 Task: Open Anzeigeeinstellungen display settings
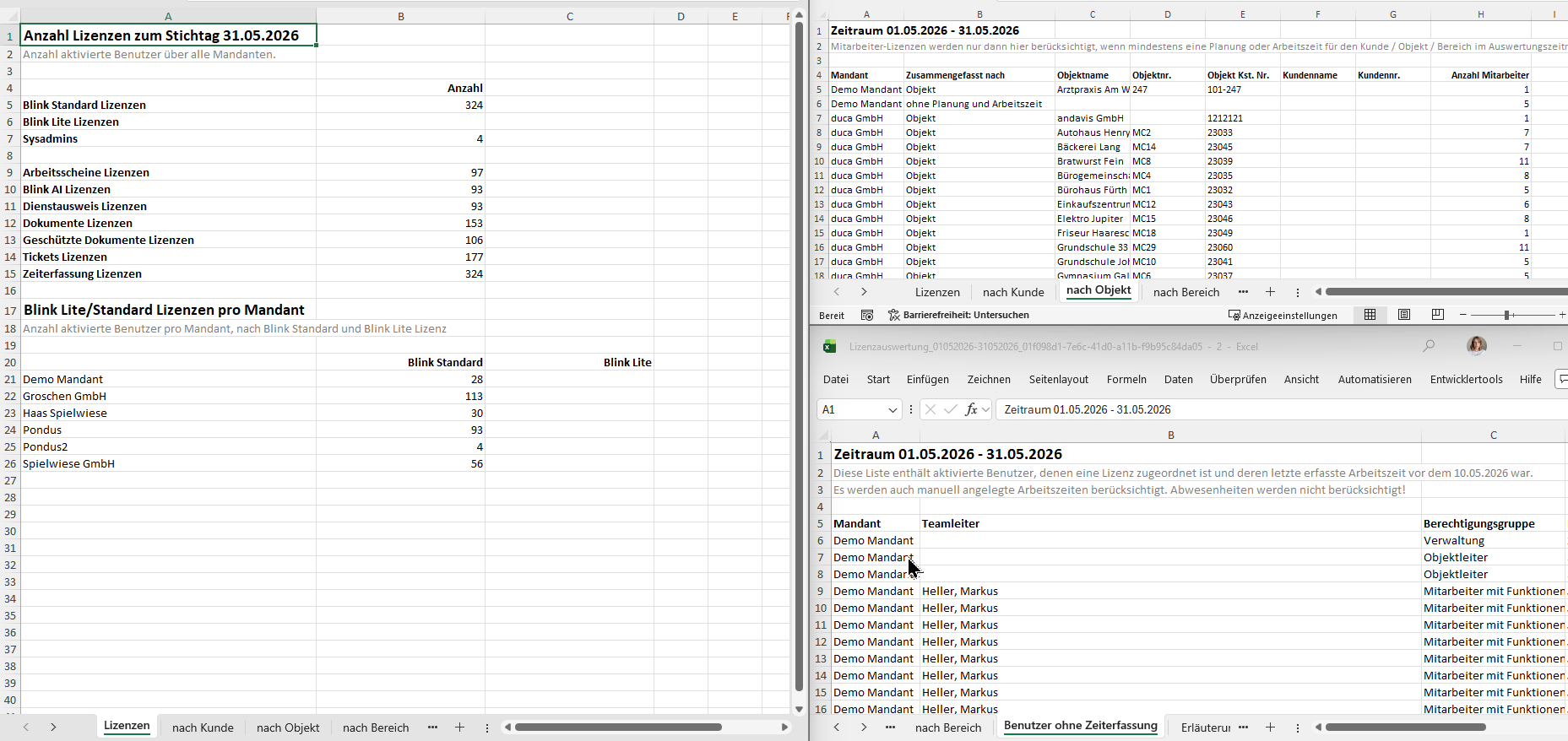pyautogui.click(x=1283, y=315)
